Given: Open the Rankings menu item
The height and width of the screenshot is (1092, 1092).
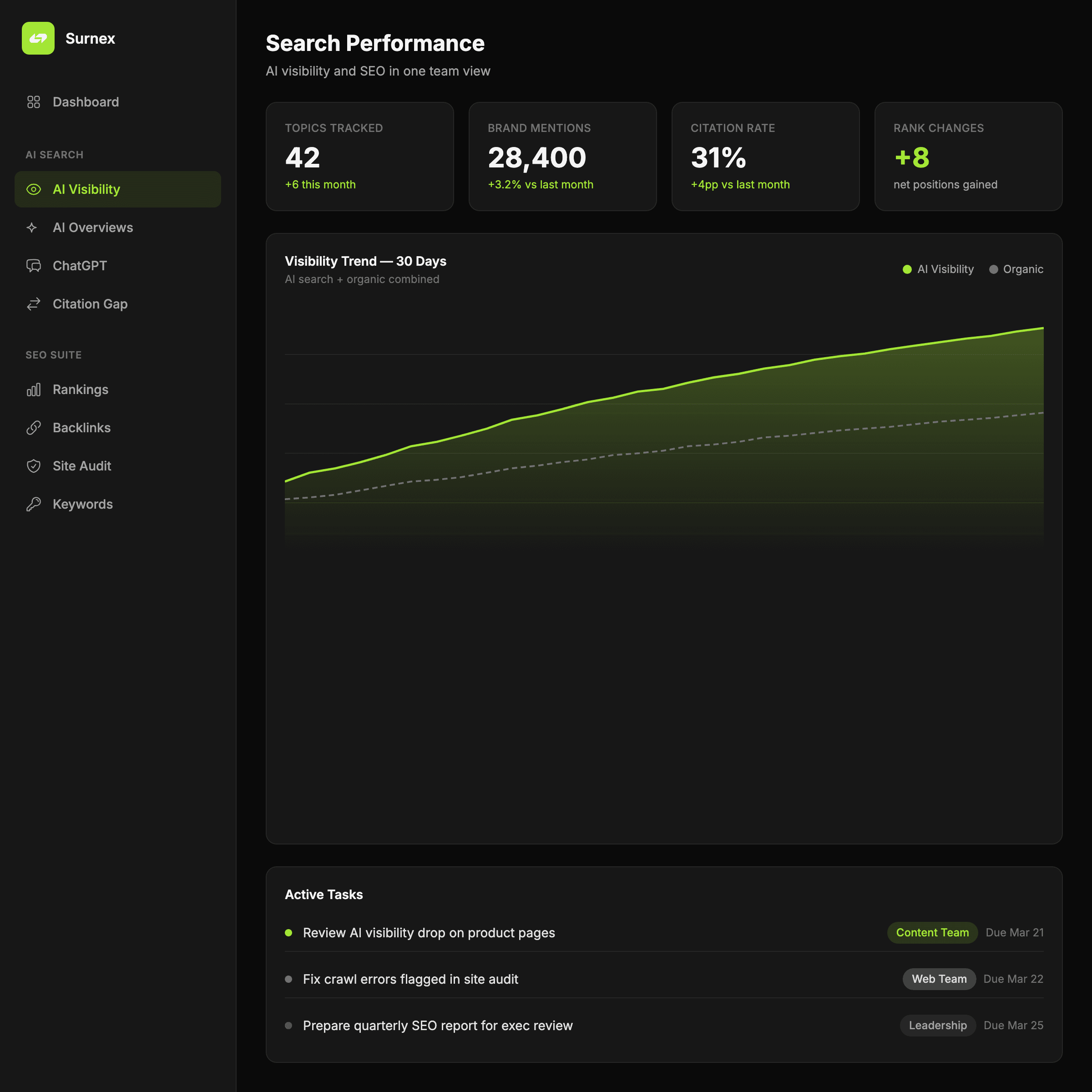Looking at the screenshot, I should 80,389.
